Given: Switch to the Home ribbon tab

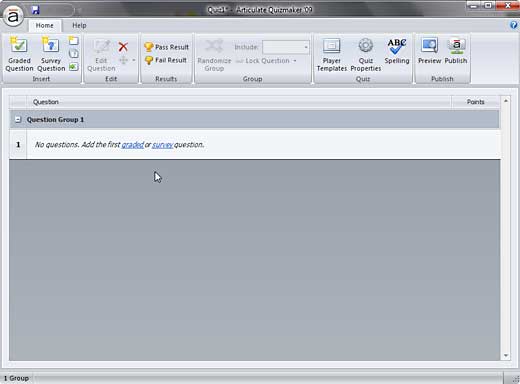Looking at the screenshot, I should 44,25.
